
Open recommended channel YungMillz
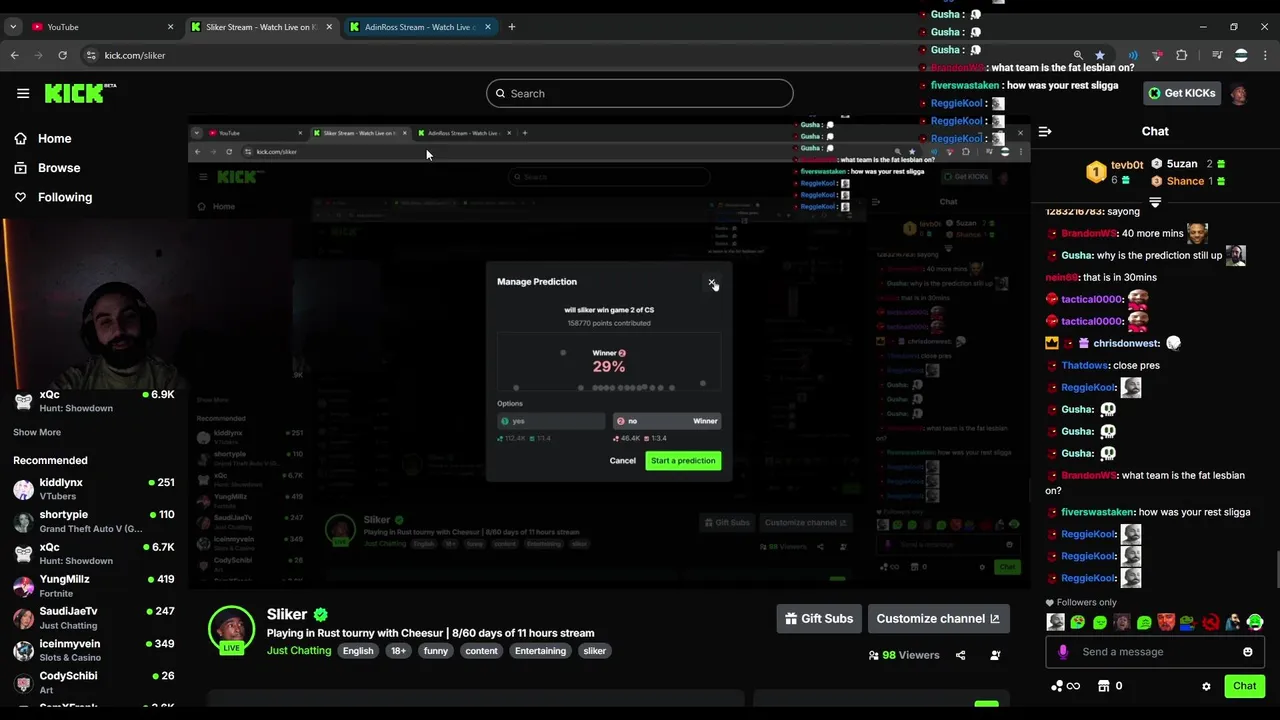pyautogui.click(x=93, y=585)
